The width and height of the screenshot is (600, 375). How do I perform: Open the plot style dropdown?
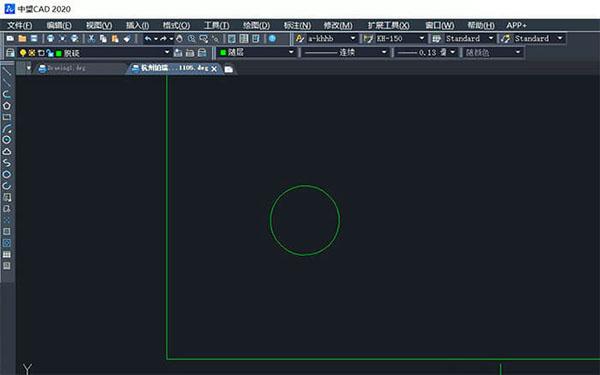518,52
